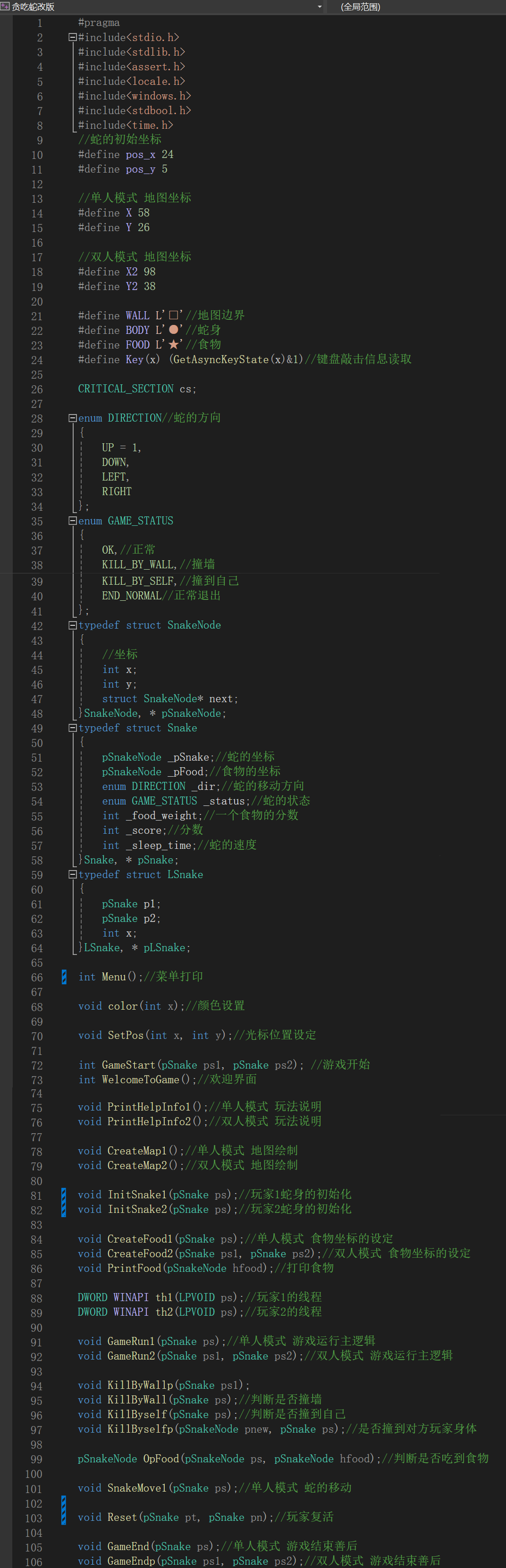
Task: Click END_NORMAL enum value
Action: click(132, 596)
